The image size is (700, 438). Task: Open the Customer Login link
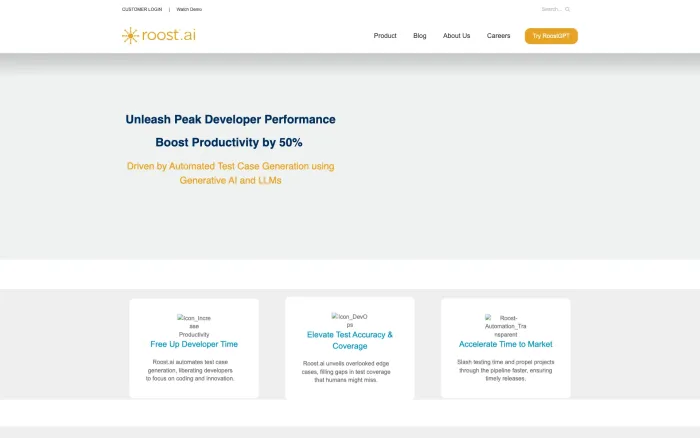(142, 9)
